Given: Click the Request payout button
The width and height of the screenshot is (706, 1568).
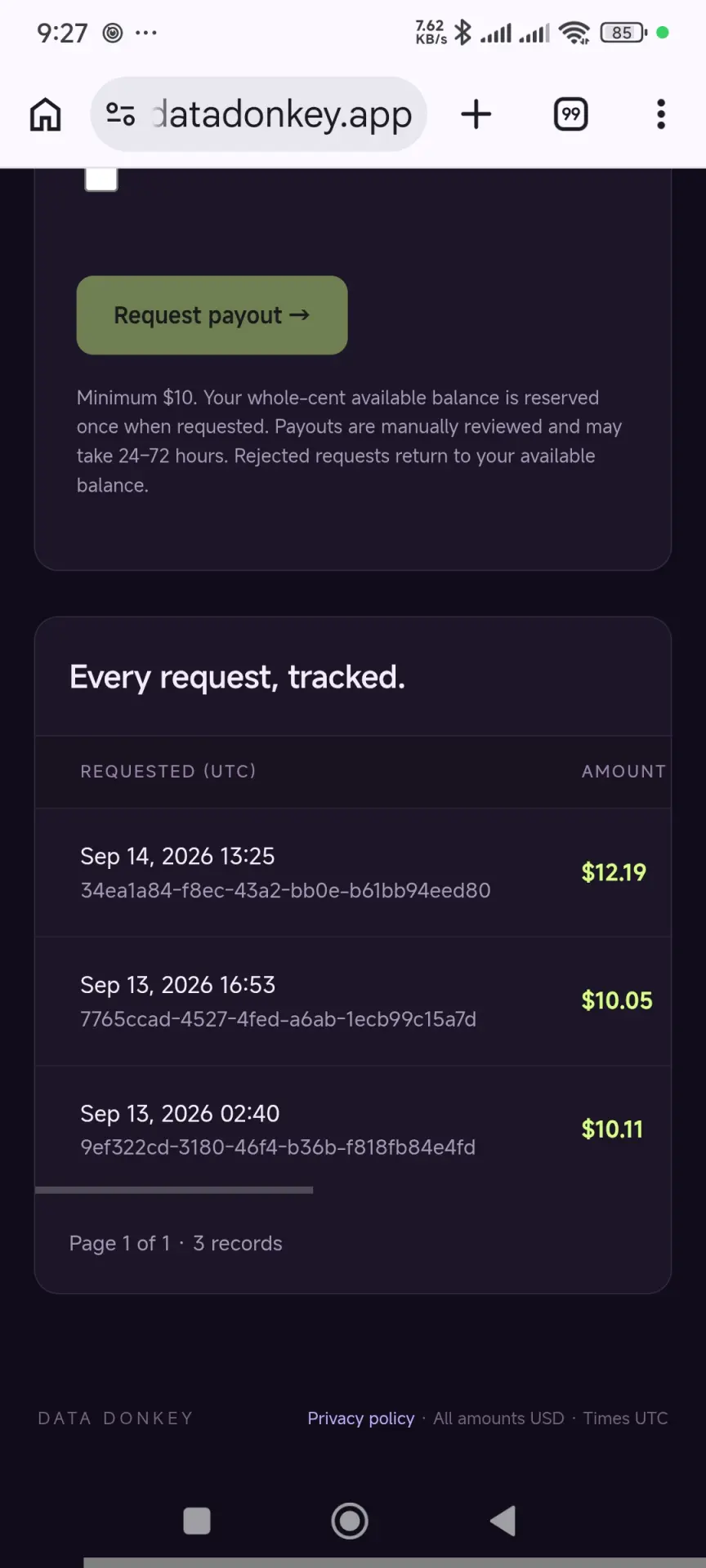Looking at the screenshot, I should point(212,315).
